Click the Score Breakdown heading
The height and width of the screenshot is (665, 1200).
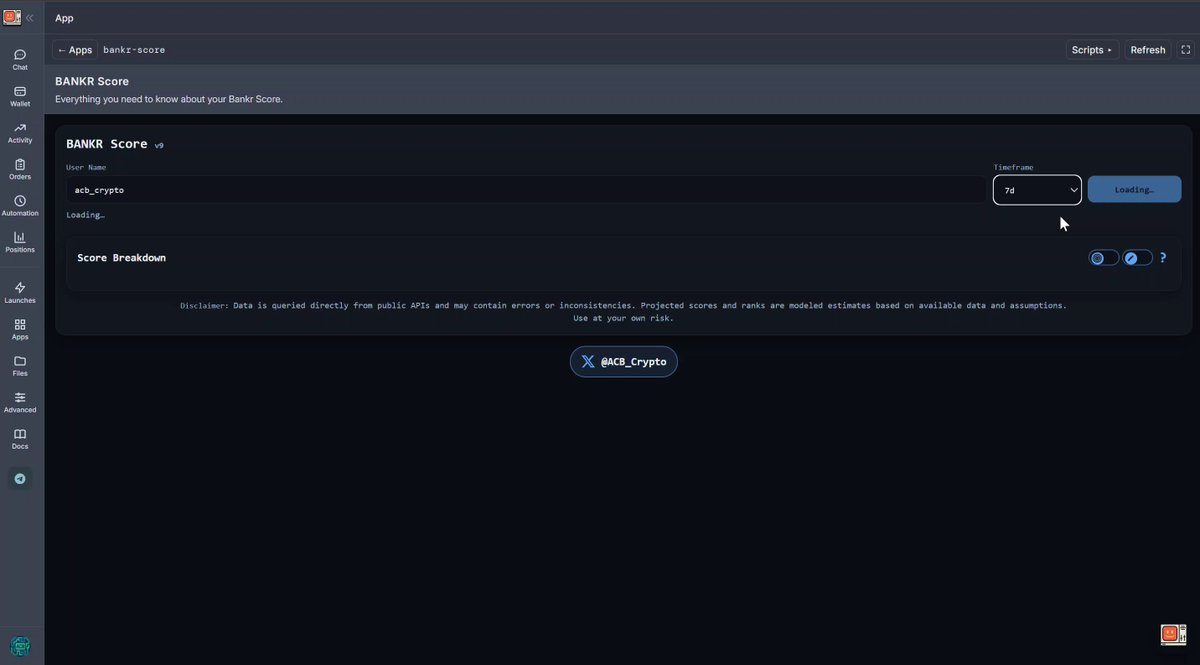click(122, 258)
